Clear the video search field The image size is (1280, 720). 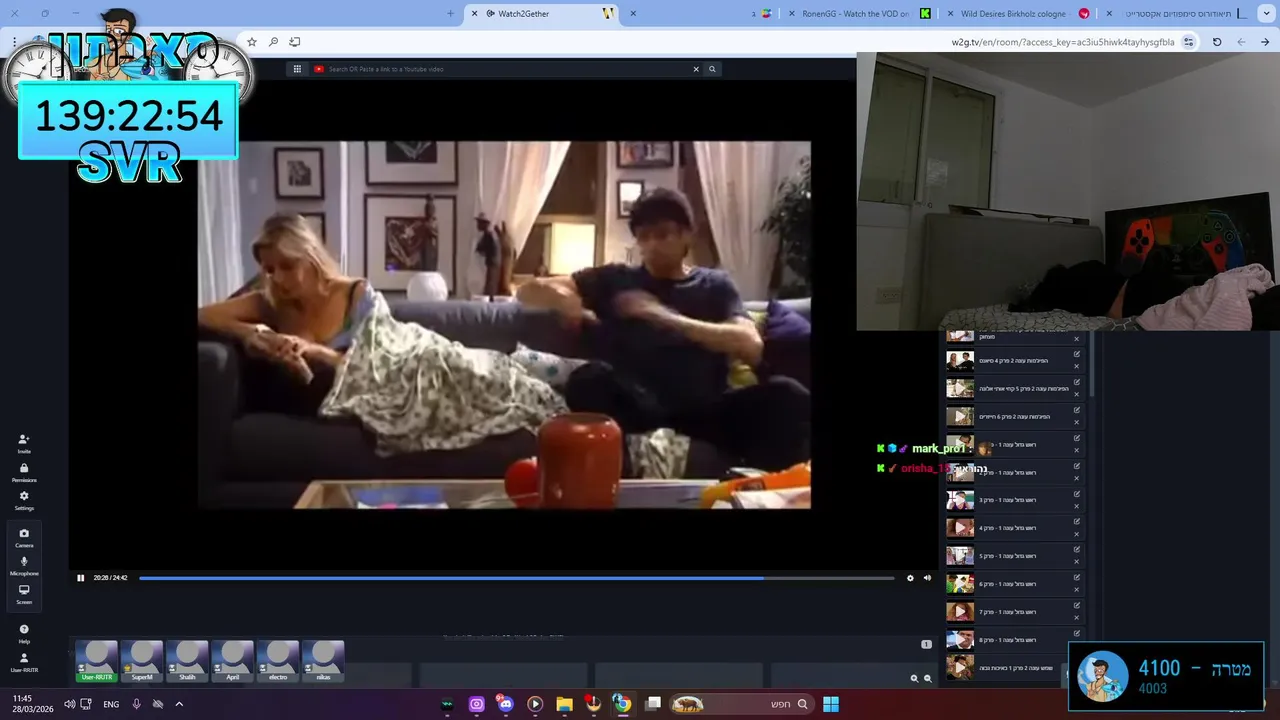coord(696,69)
